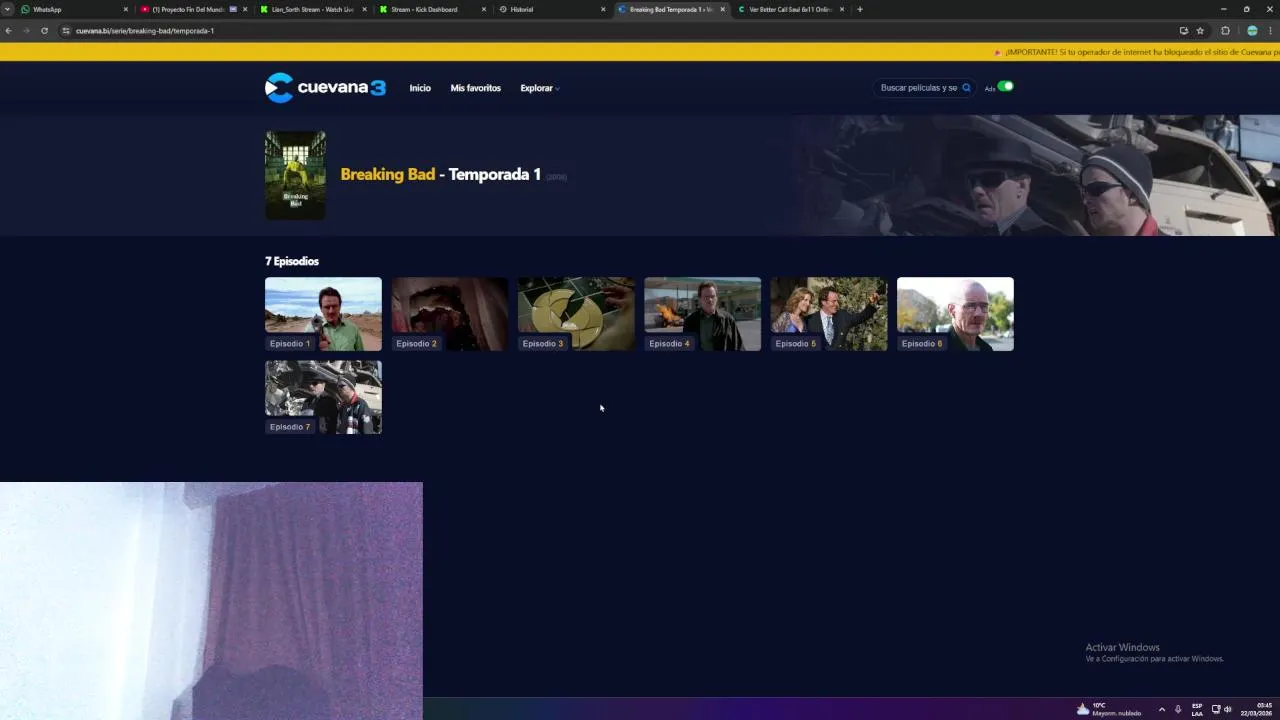This screenshot has width=1280, height=720.
Task: Switch to Stream - Kick Dashboard tab
Action: [430, 9]
